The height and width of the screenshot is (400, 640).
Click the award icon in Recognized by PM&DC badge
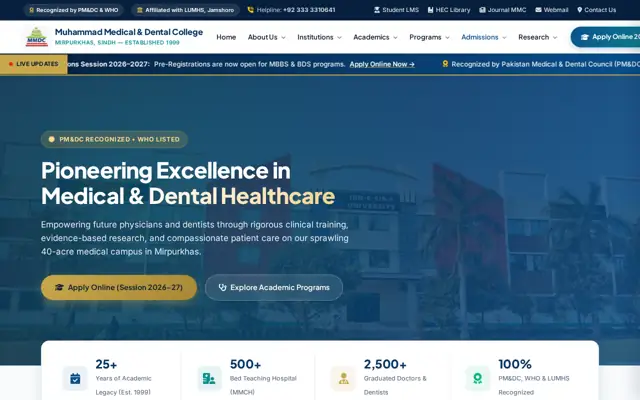tap(31, 10)
